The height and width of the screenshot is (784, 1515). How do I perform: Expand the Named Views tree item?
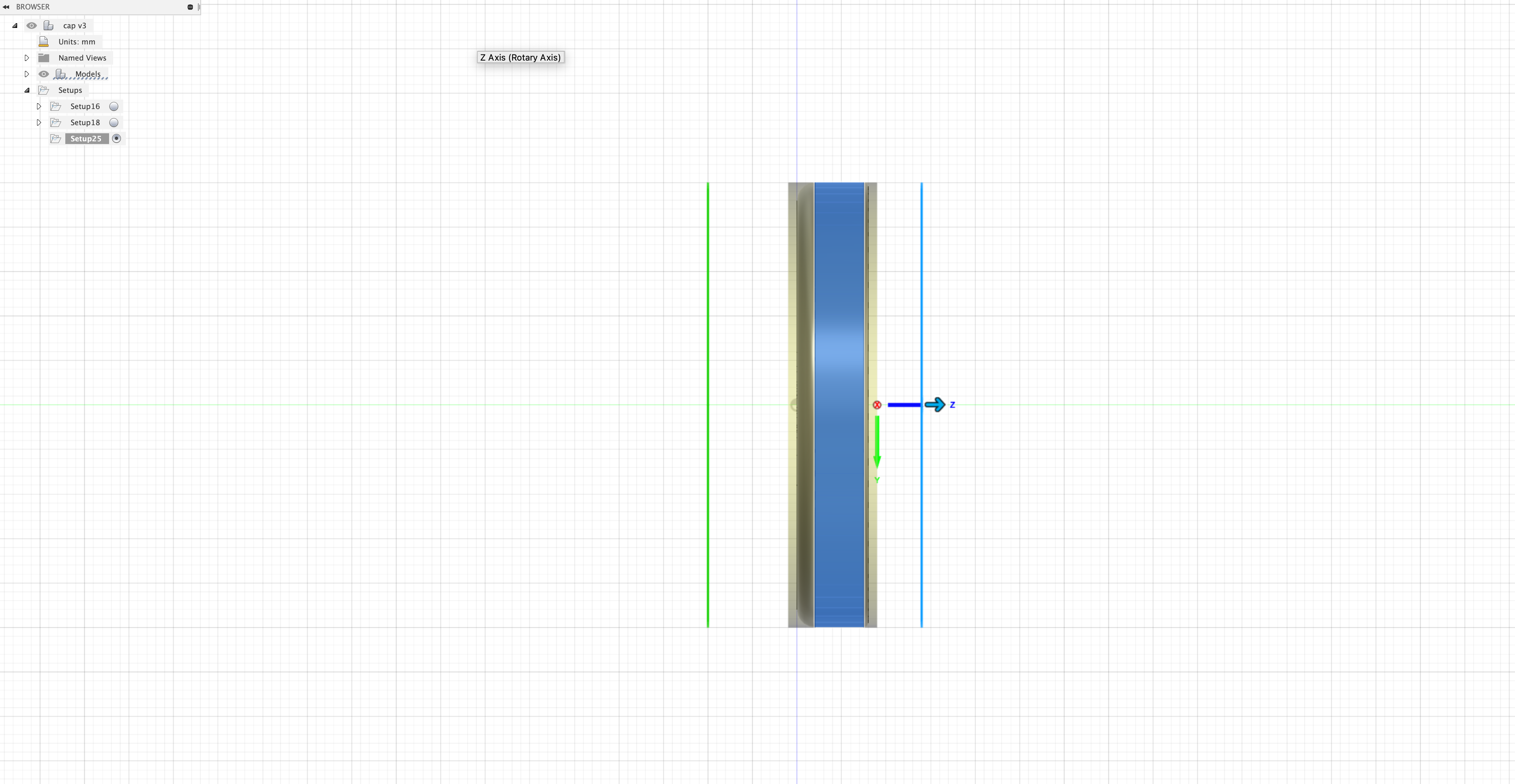point(27,58)
